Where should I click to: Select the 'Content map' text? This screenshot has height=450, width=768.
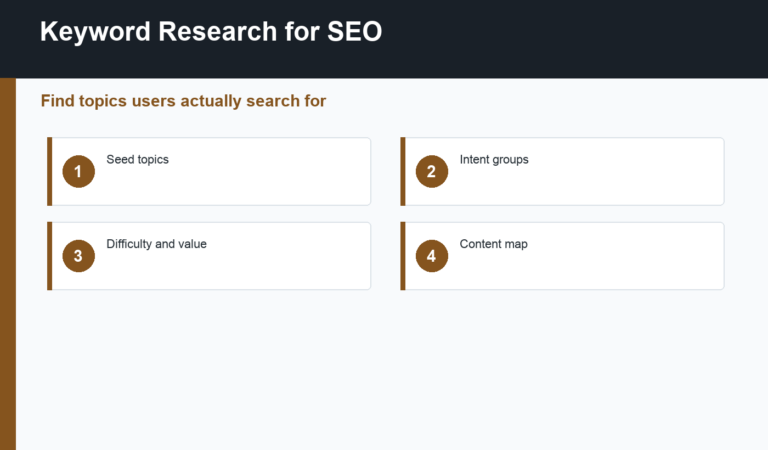[493, 244]
